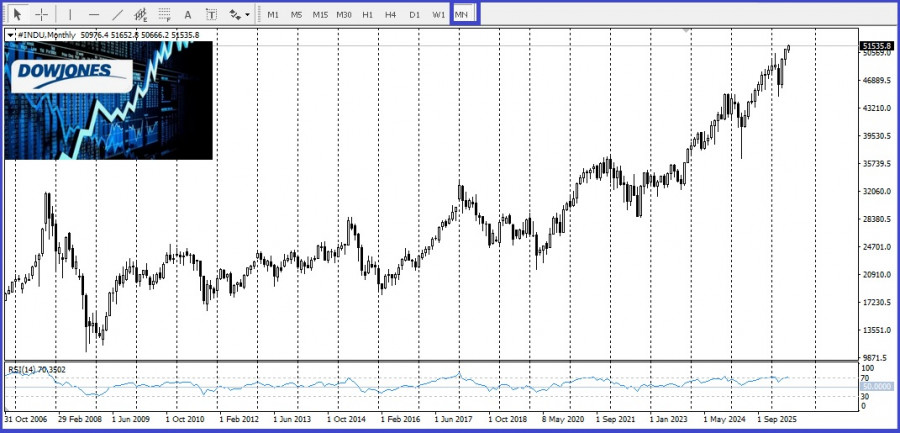
Task: Open the Arrows tool dropdown arrow
Action: [x=247, y=15]
